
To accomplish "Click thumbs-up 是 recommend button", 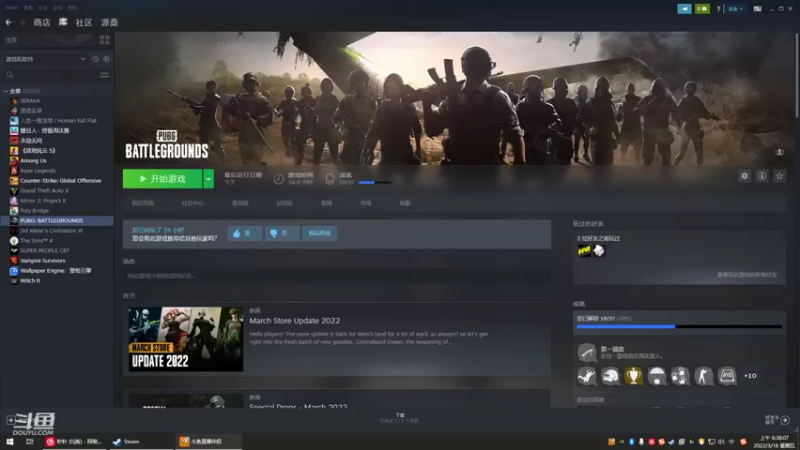I will coord(245,233).
